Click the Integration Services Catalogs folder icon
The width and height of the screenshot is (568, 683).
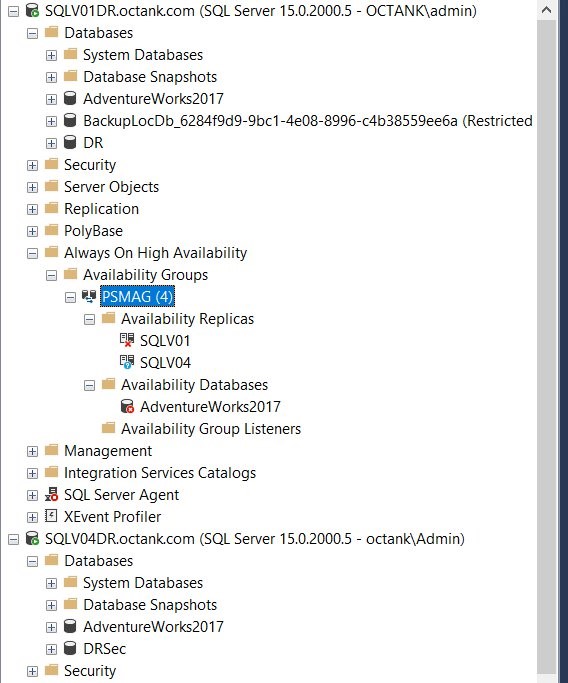coord(51,472)
